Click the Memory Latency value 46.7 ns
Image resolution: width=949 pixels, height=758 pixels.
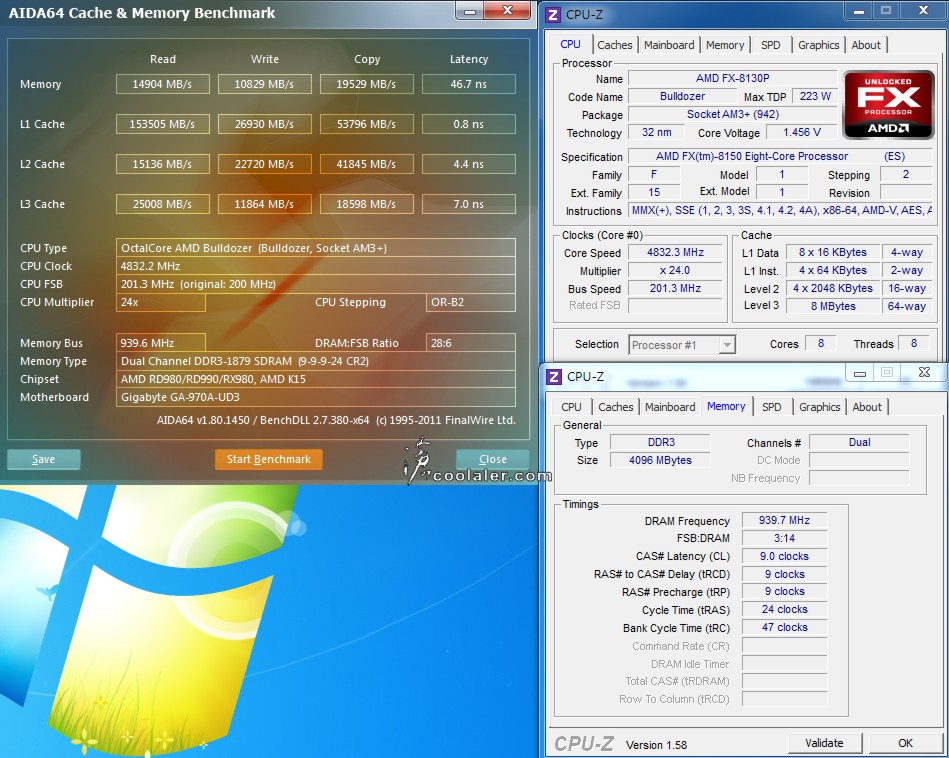click(469, 84)
